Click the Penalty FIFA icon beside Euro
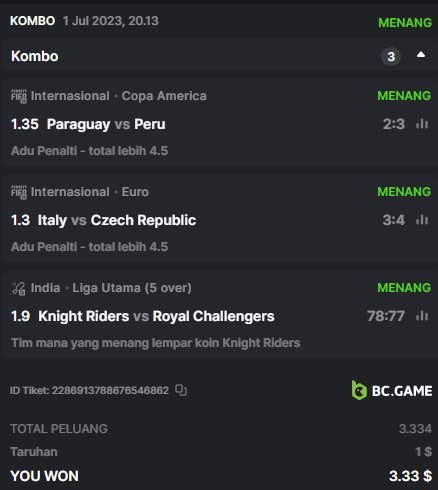This screenshot has width=438, height=490. click(x=19, y=192)
